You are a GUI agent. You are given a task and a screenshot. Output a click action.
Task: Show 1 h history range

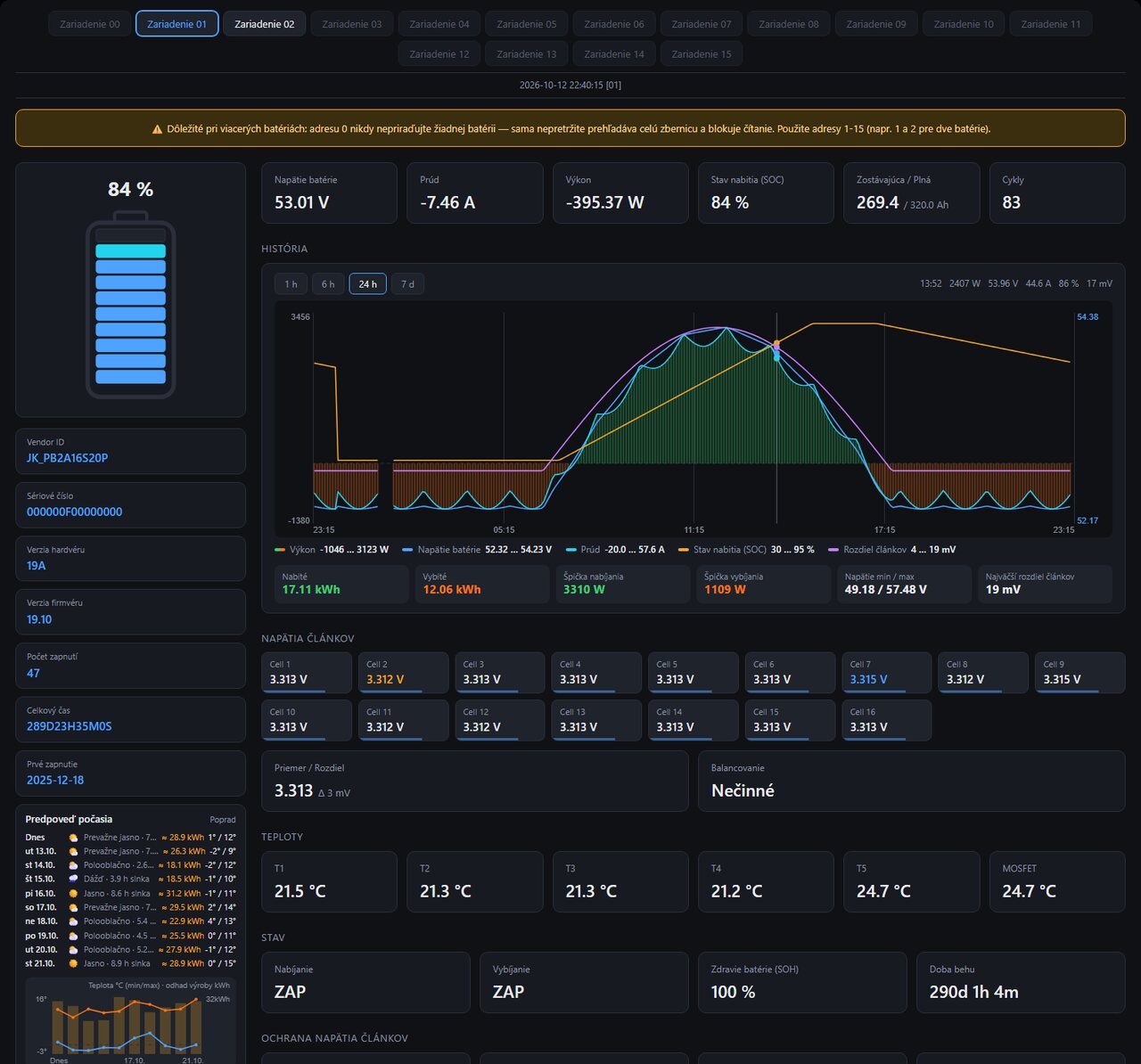pyautogui.click(x=291, y=284)
